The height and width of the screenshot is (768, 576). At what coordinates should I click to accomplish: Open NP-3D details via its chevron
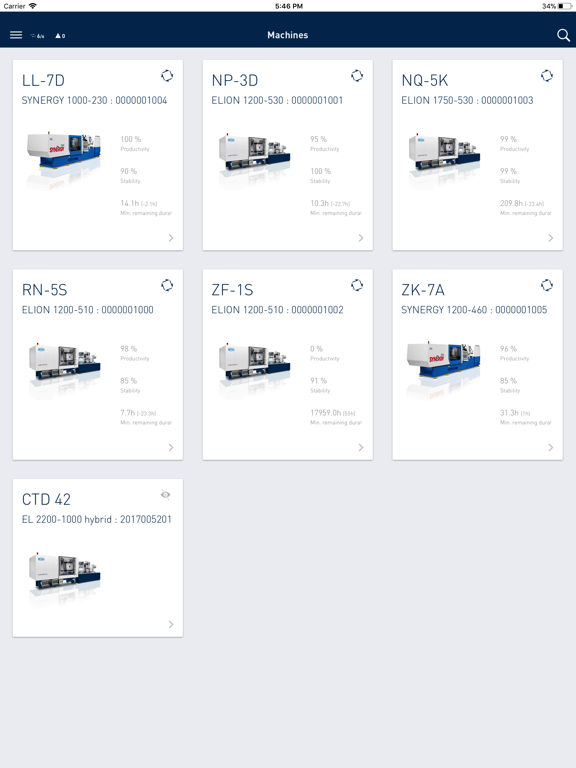(361, 238)
